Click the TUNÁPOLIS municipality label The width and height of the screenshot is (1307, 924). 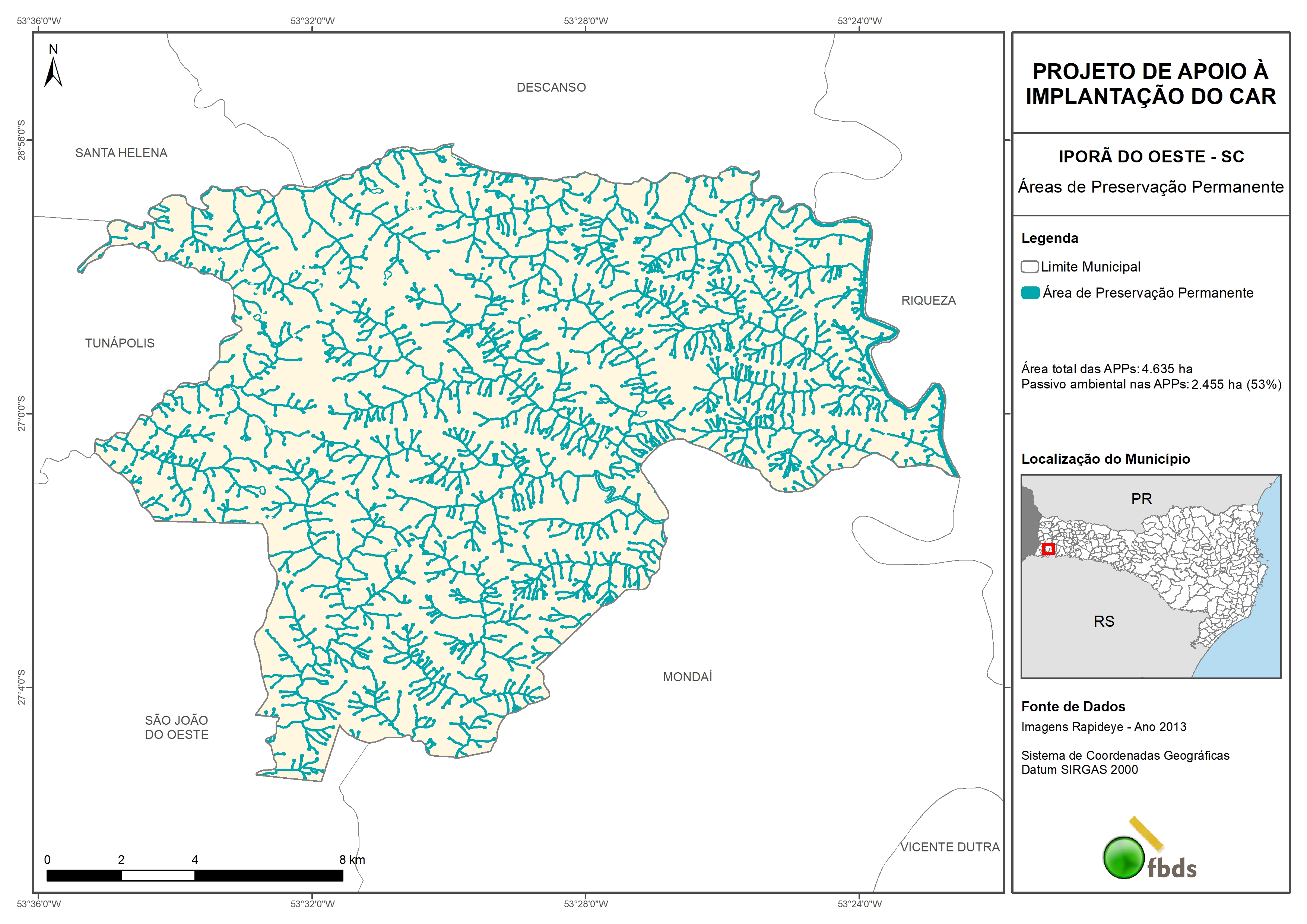[x=120, y=343]
